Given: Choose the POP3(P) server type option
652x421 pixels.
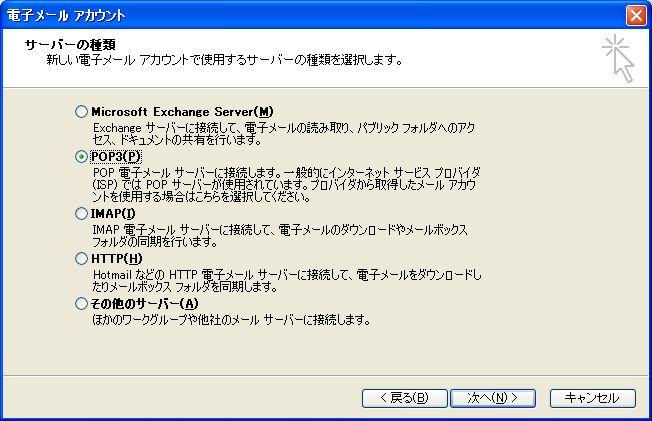Looking at the screenshot, I should (x=82, y=157).
